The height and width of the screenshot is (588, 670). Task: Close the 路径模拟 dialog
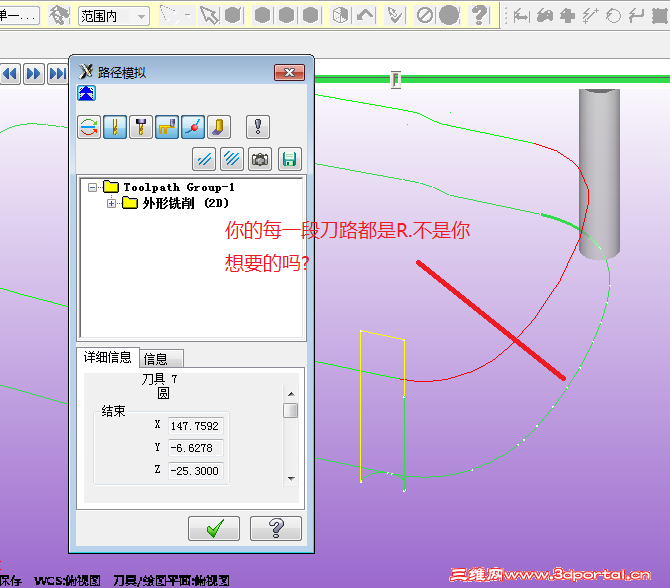[289, 73]
